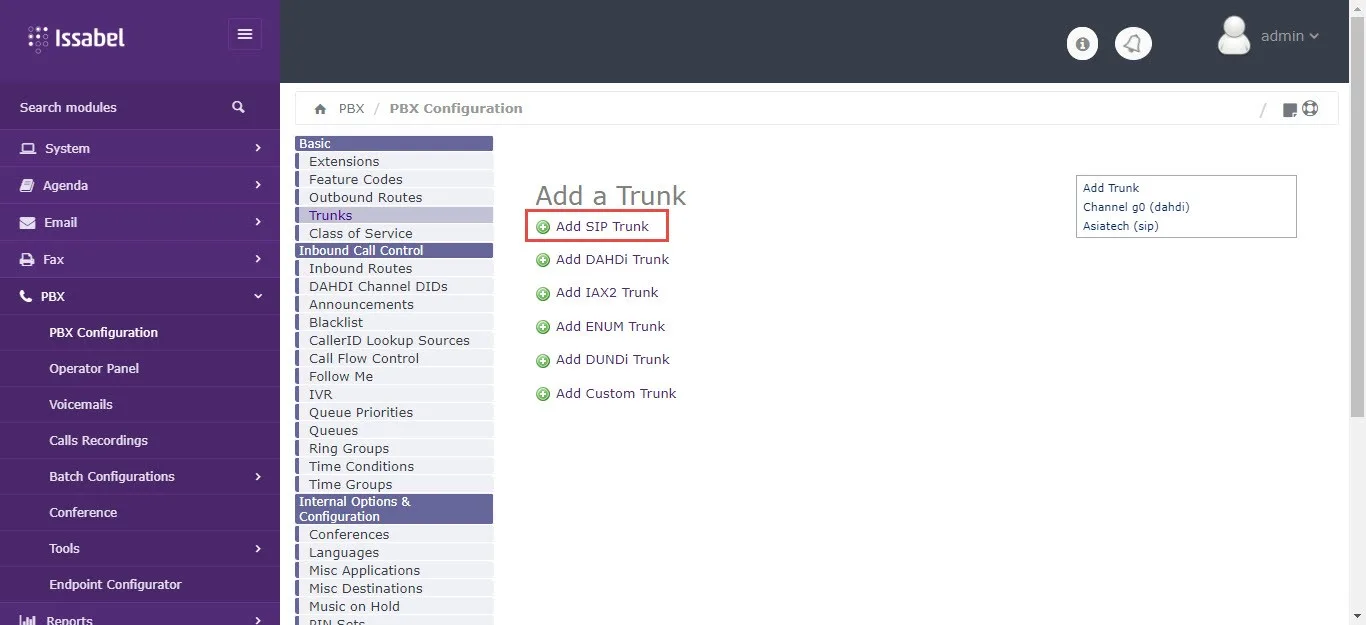Click green plus icon beside Add DUNDi Trunk
Screen dimensions: 1366x625
[543, 361]
